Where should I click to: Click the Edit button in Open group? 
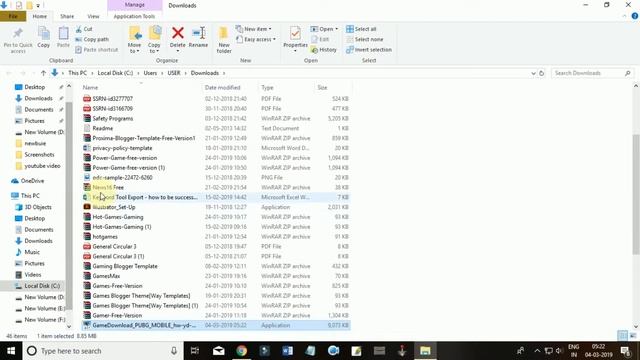pos(320,40)
